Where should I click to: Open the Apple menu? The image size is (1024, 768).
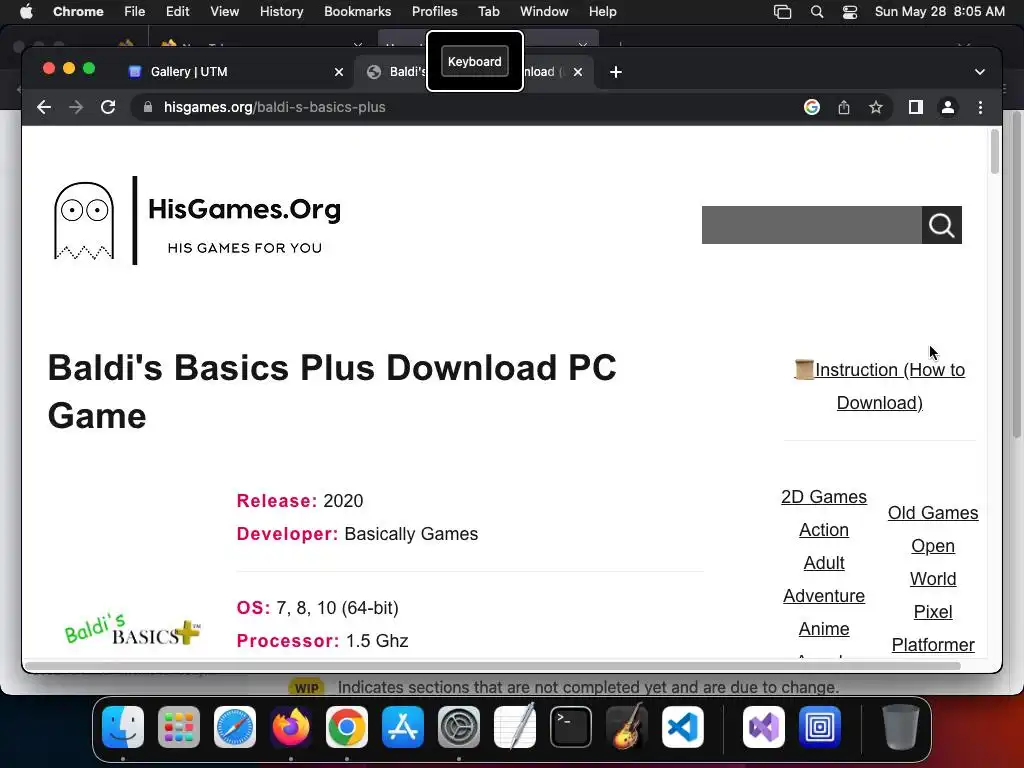point(26,12)
